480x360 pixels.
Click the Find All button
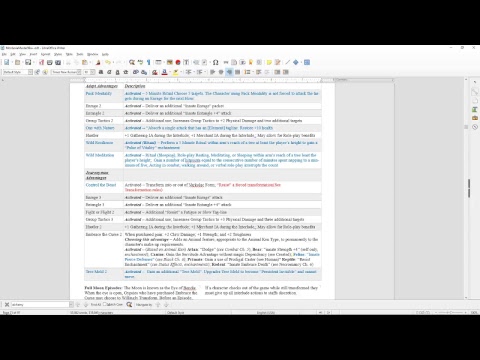(x=96, y=304)
